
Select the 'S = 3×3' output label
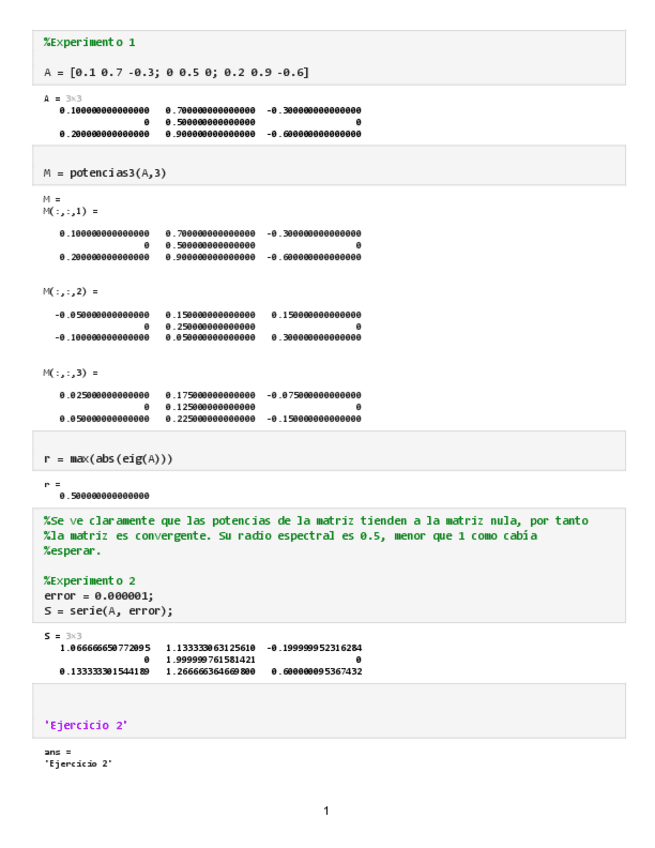tap(62, 636)
